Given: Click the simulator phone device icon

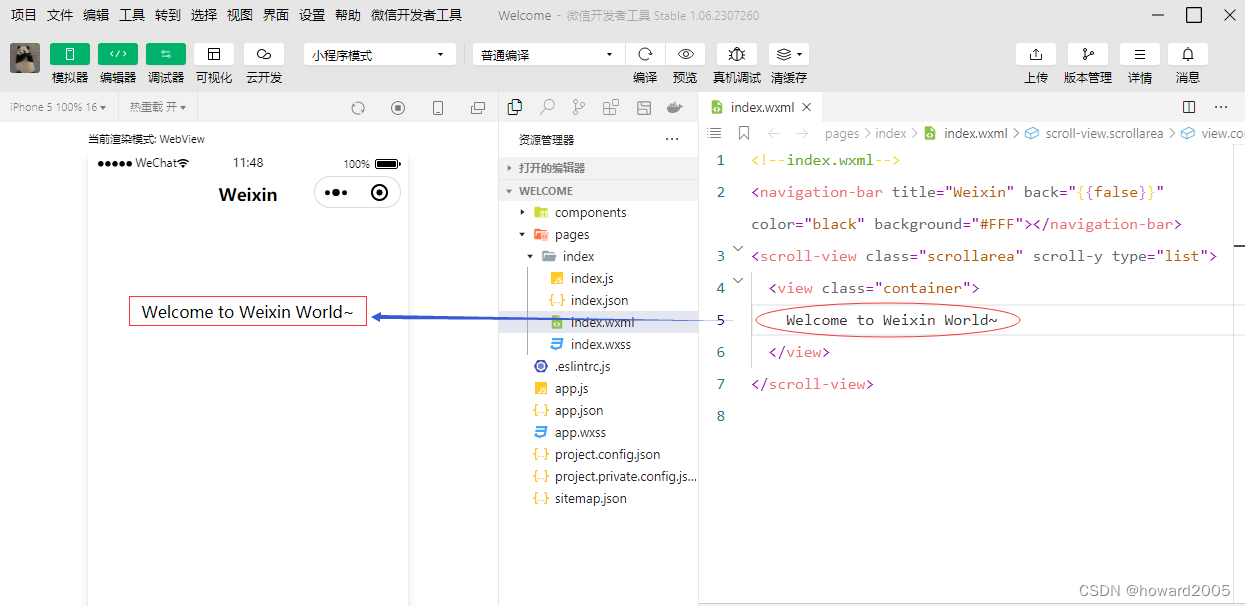Looking at the screenshot, I should 438,108.
